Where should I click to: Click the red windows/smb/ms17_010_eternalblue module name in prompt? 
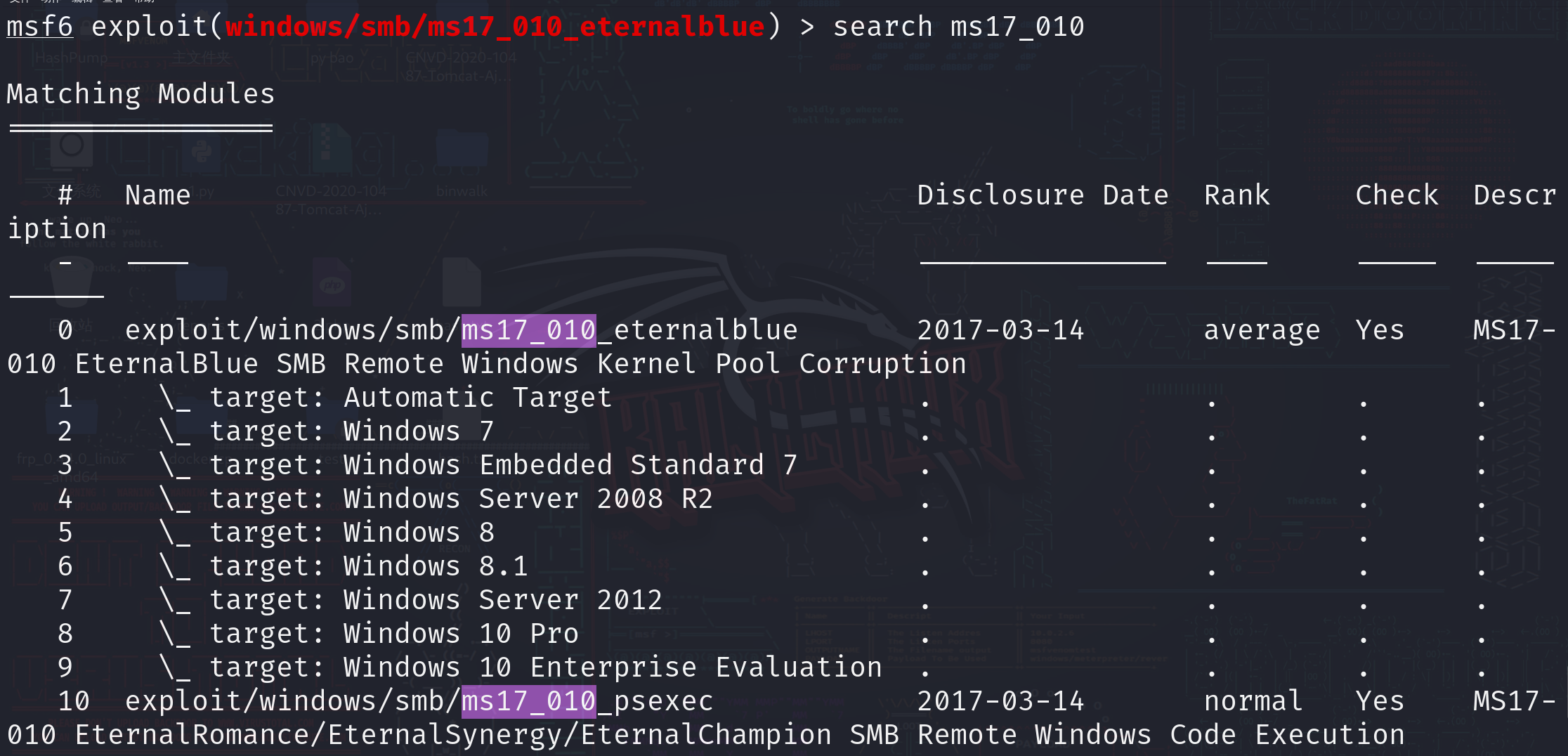495,27
